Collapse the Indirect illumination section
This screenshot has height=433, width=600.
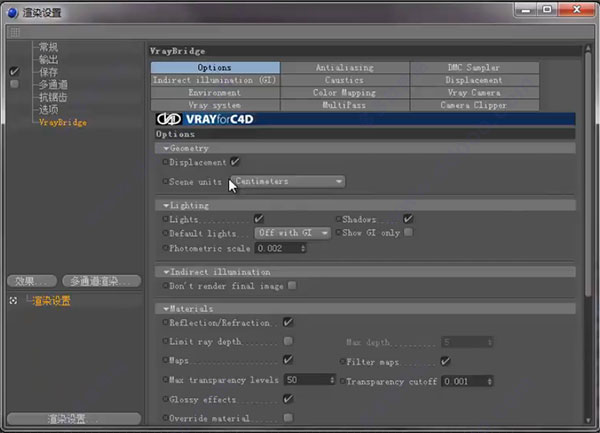pyautogui.click(x=166, y=272)
